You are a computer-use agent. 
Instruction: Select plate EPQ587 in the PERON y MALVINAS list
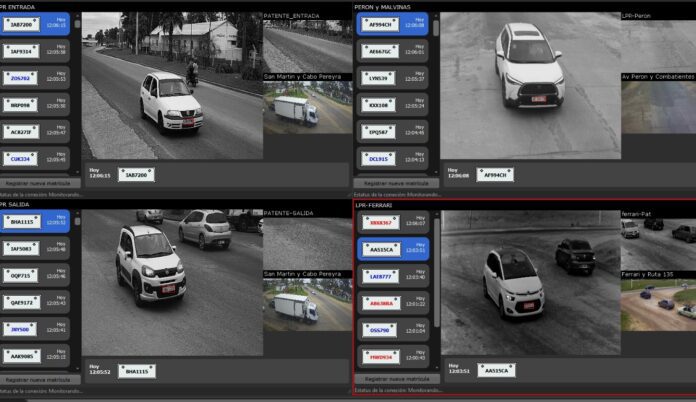click(x=392, y=132)
